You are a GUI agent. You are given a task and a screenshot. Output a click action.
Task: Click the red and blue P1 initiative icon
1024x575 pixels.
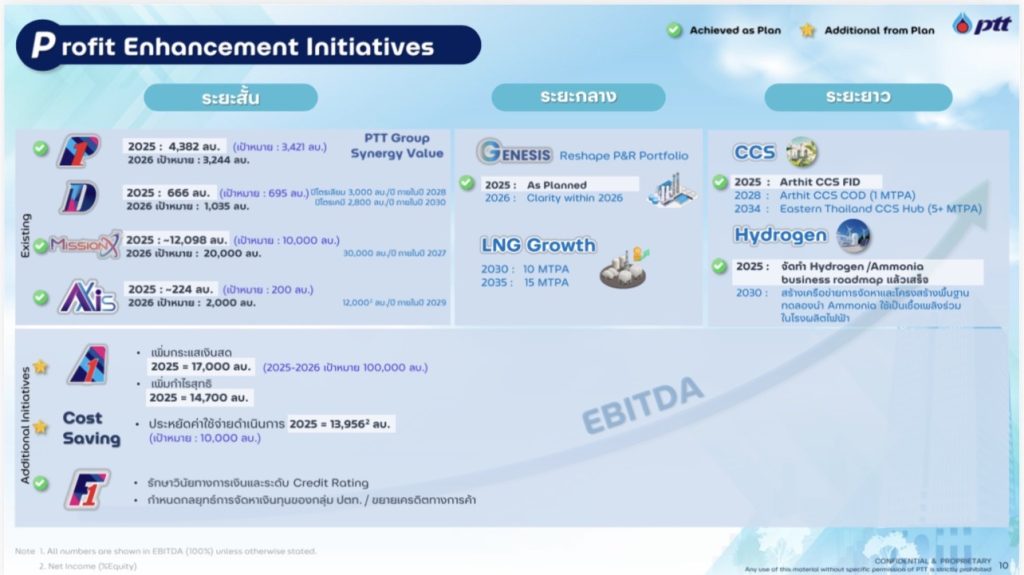tap(78, 151)
